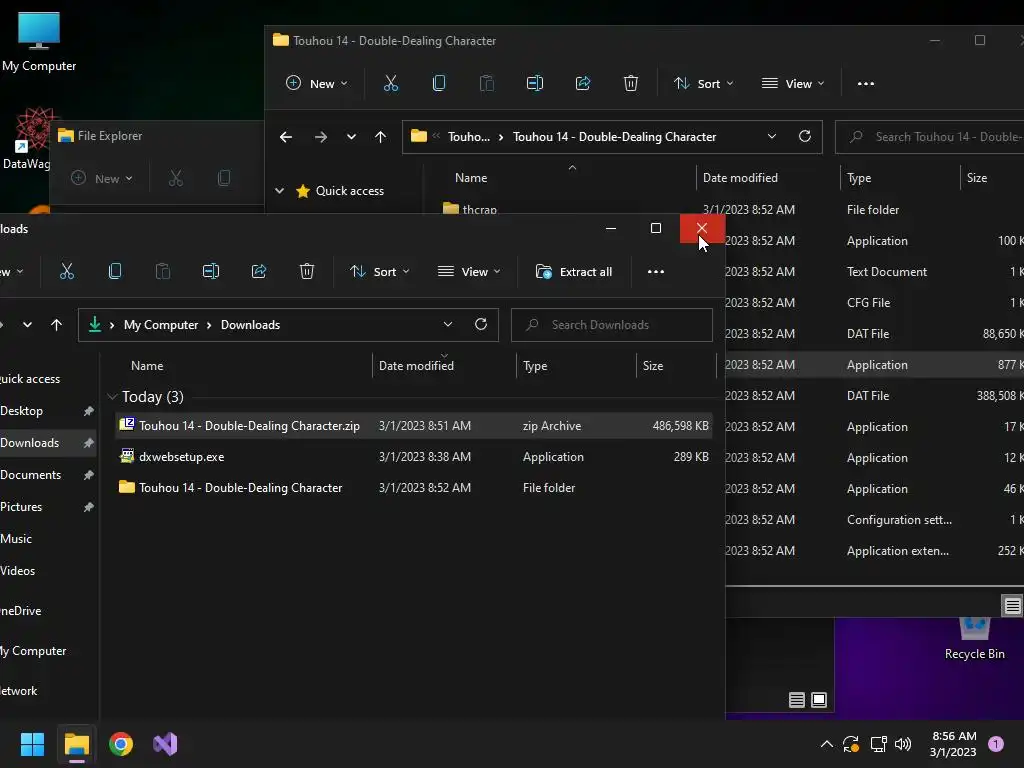
Task: Collapse the Today (3) group
Action: pyautogui.click(x=112, y=396)
